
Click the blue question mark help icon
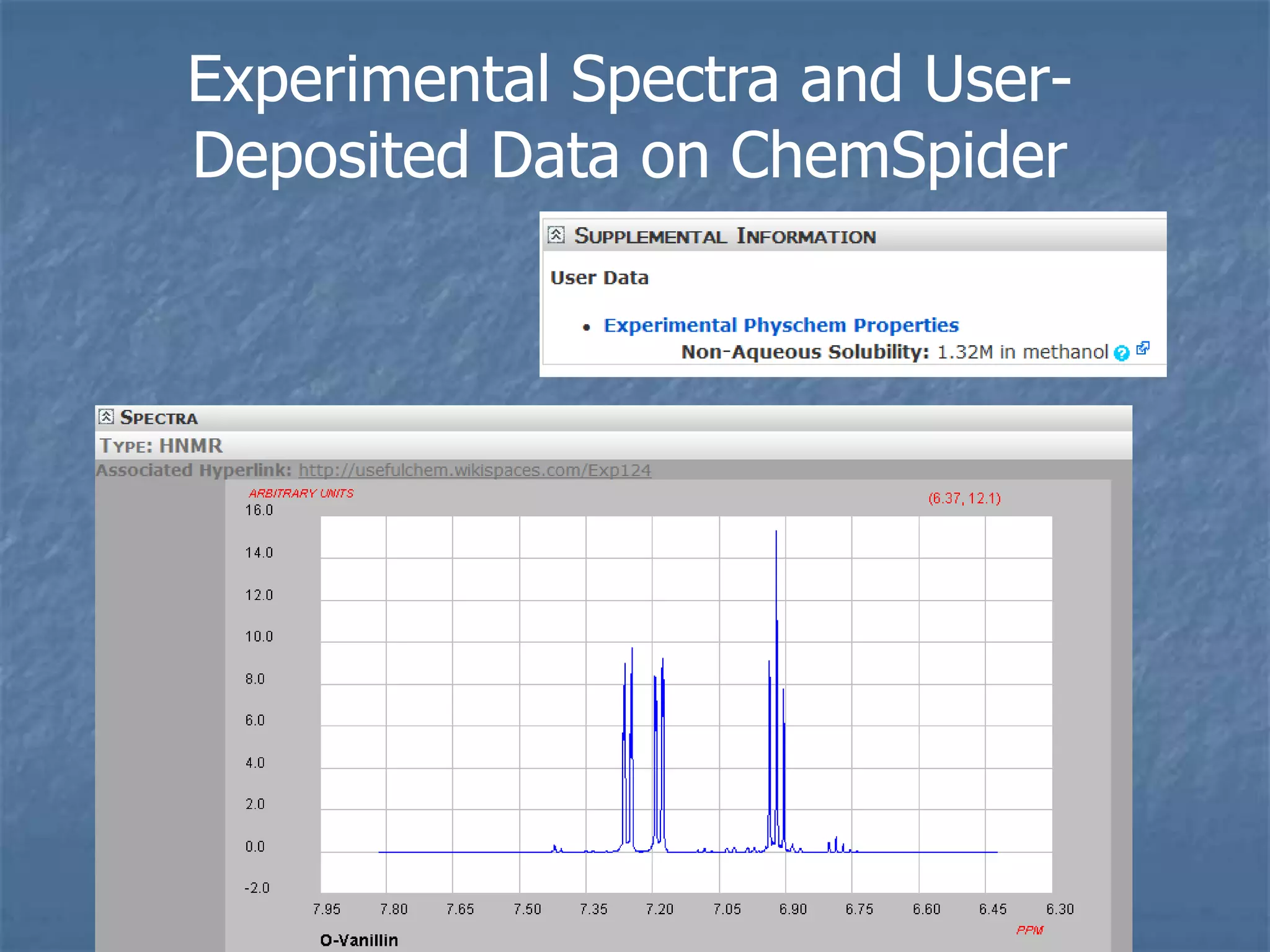coord(1121,353)
